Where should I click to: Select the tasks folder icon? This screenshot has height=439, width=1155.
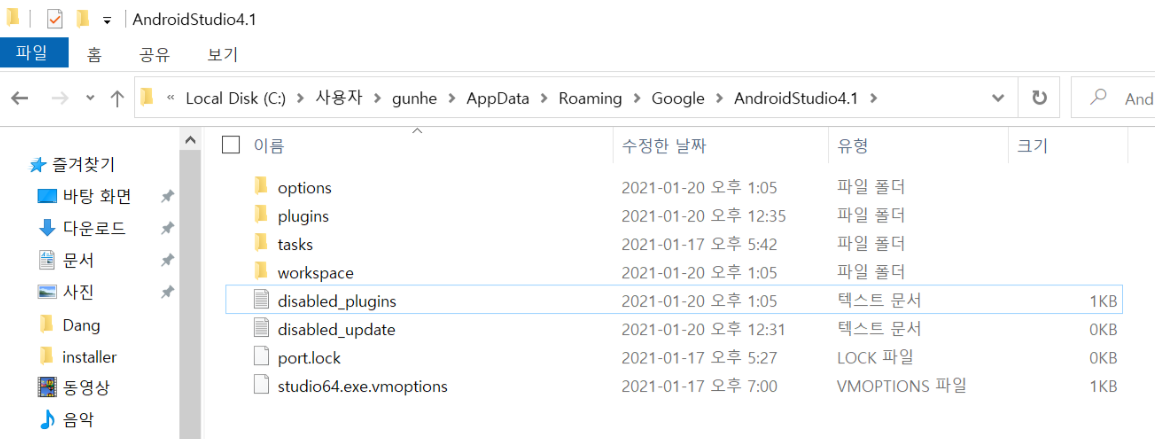click(x=261, y=243)
